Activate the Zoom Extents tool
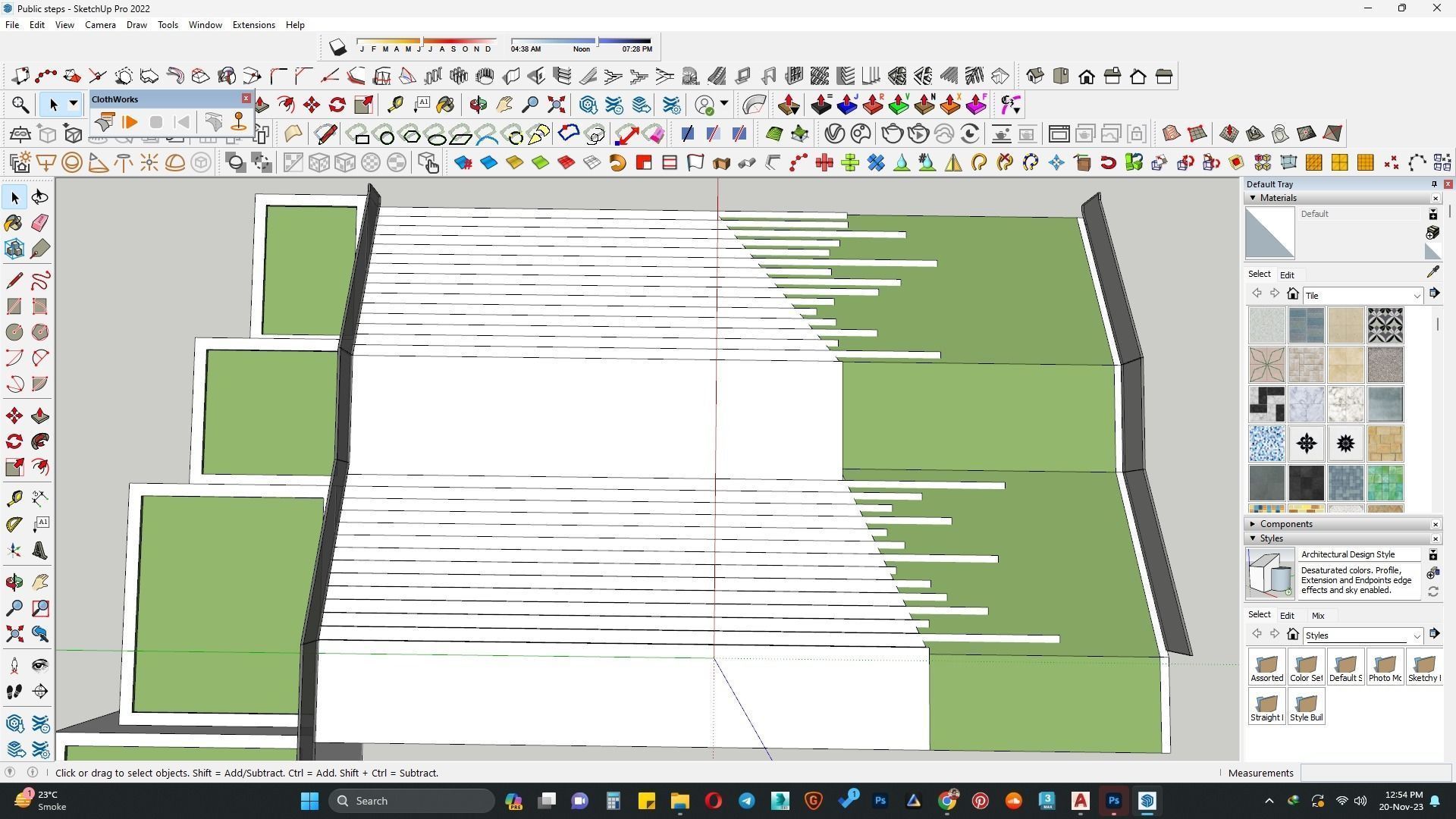Viewport: 1456px width, 819px height. pyautogui.click(x=14, y=634)
